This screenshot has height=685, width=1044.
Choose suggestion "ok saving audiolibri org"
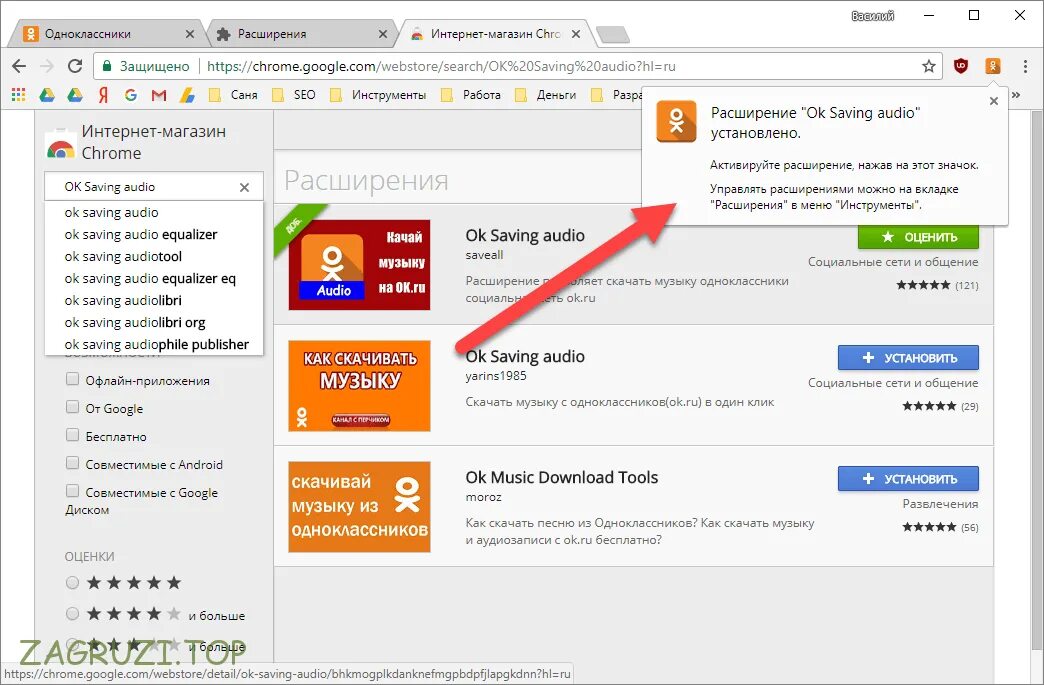[154, 322]
